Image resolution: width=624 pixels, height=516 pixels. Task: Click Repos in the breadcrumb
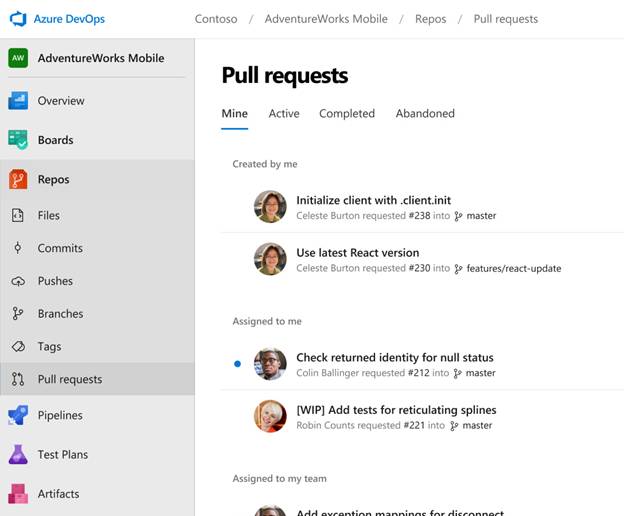coord(430,19)
